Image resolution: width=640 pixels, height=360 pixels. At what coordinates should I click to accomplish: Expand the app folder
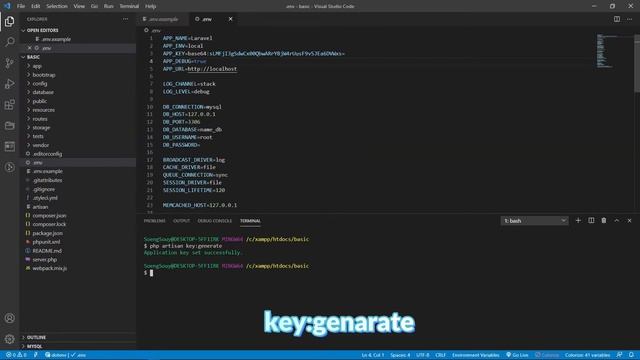(x=37, y=66)
